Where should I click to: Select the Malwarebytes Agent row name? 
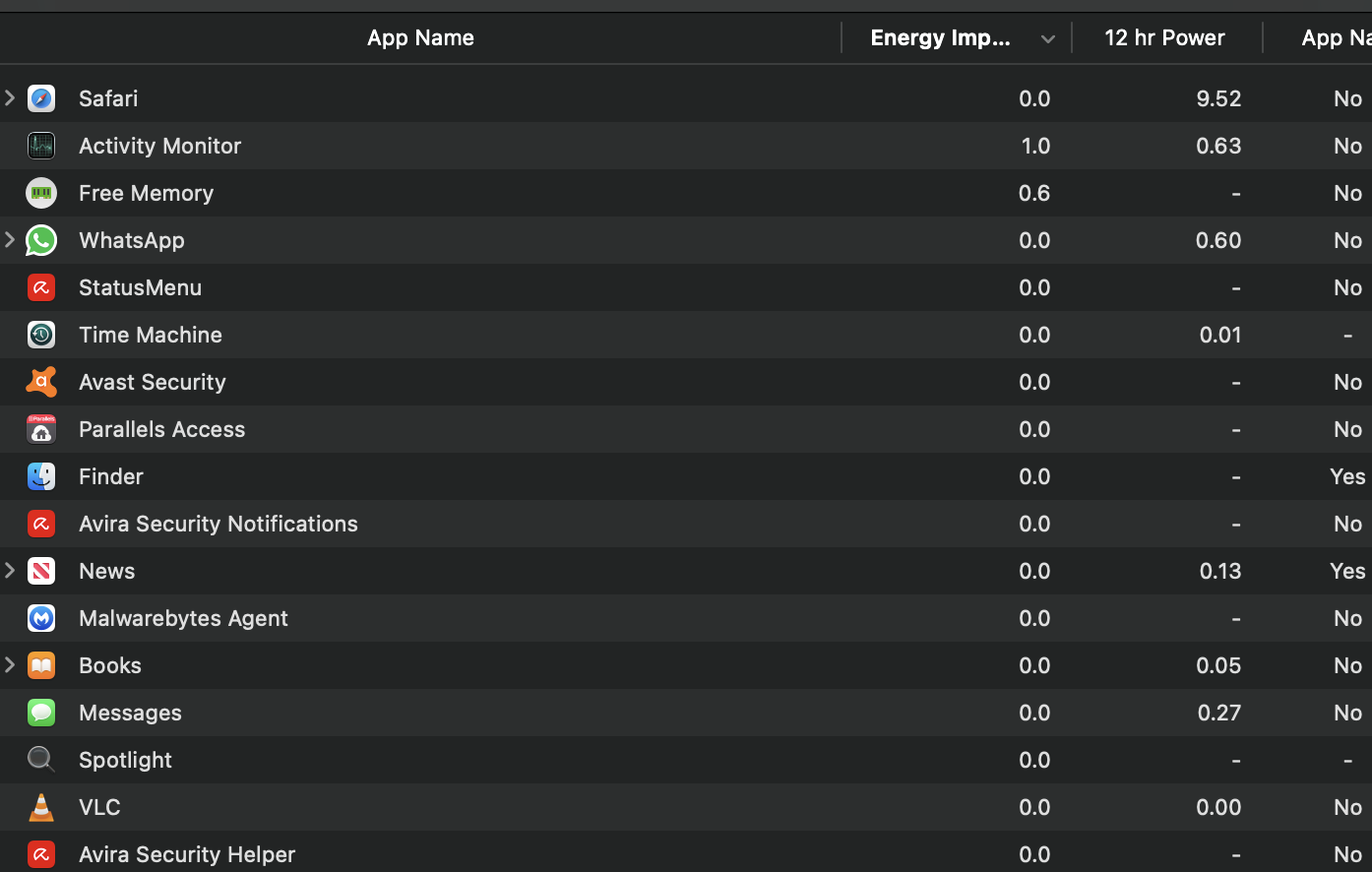[x=183, y=618]
